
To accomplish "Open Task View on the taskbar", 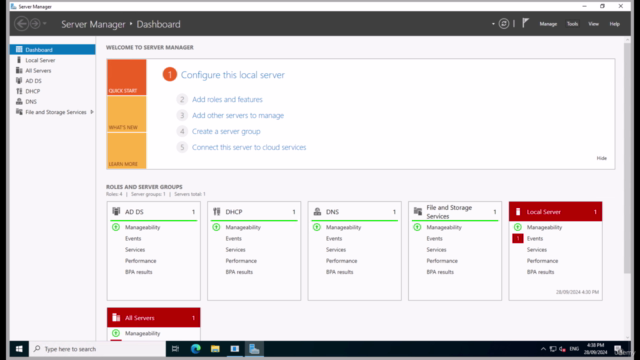I will click(176, 349).
